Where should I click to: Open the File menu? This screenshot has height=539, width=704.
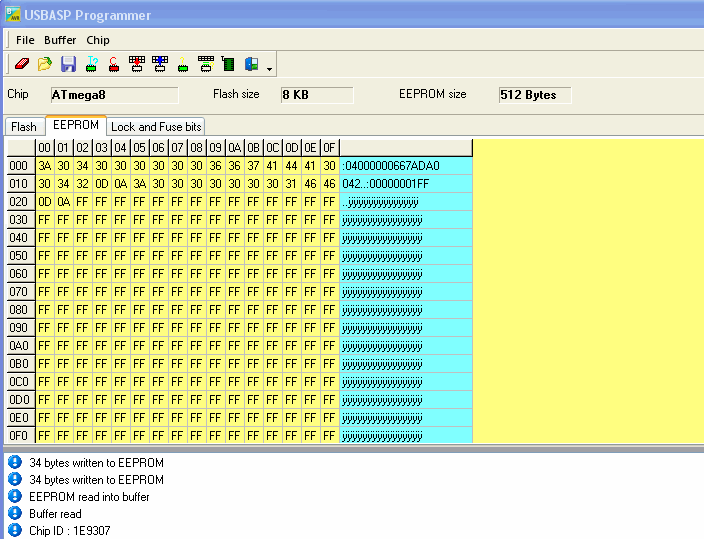point(25,40)
